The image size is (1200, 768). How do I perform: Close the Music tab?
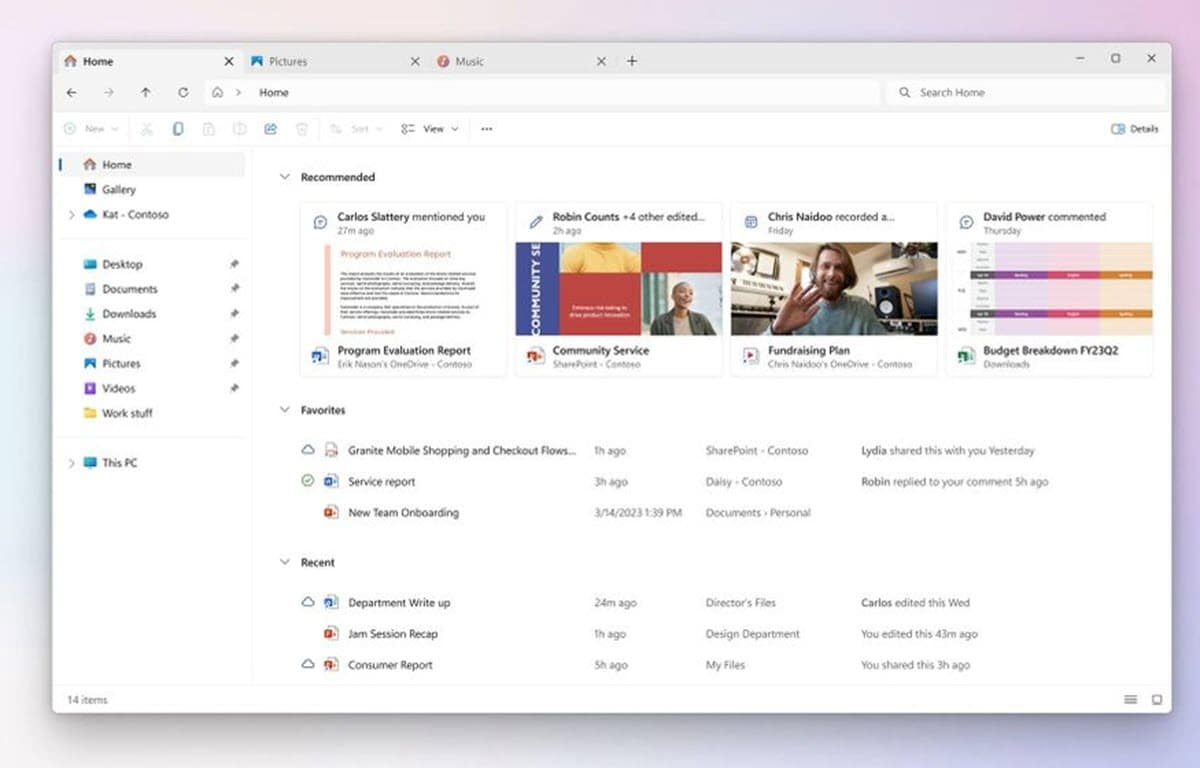[601, 61]
